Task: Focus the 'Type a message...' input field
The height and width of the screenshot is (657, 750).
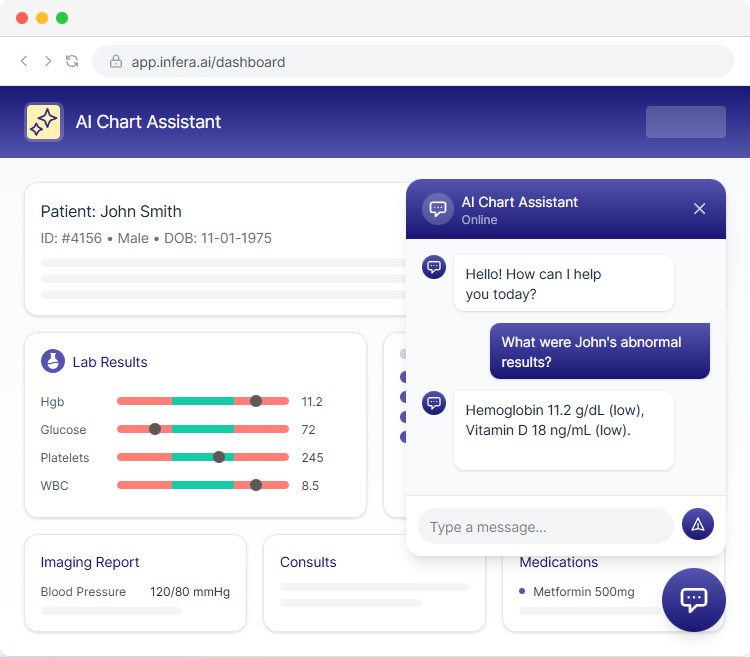Action: coord(545,526)
